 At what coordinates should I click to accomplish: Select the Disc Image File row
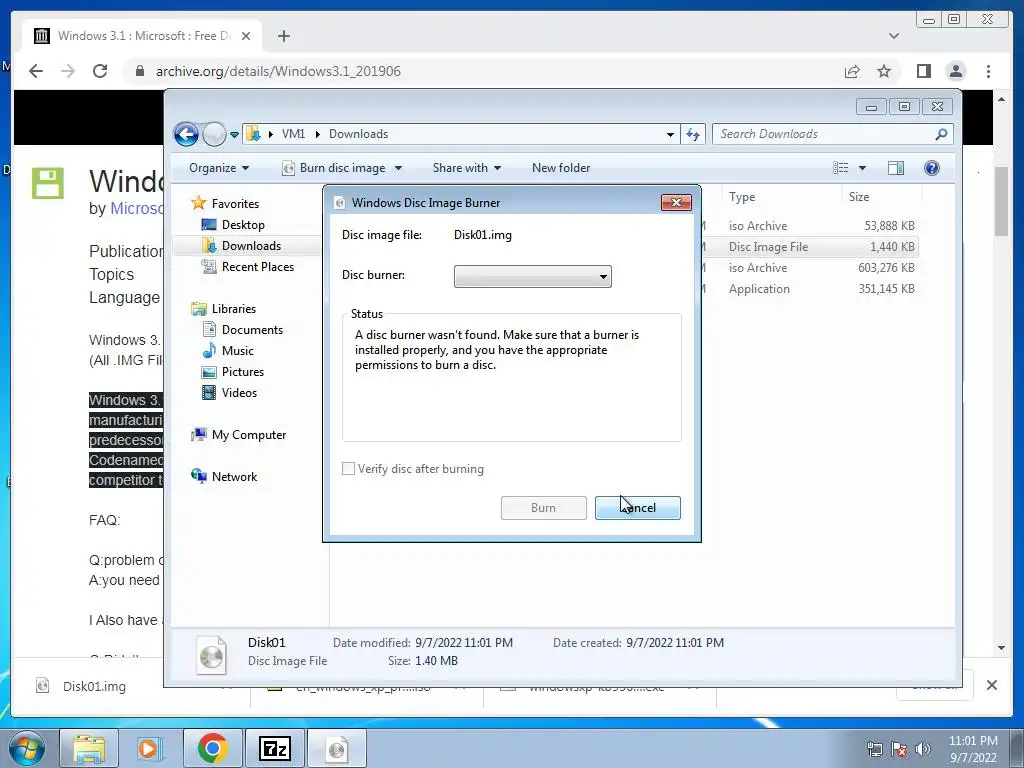(x=808, y=247)
